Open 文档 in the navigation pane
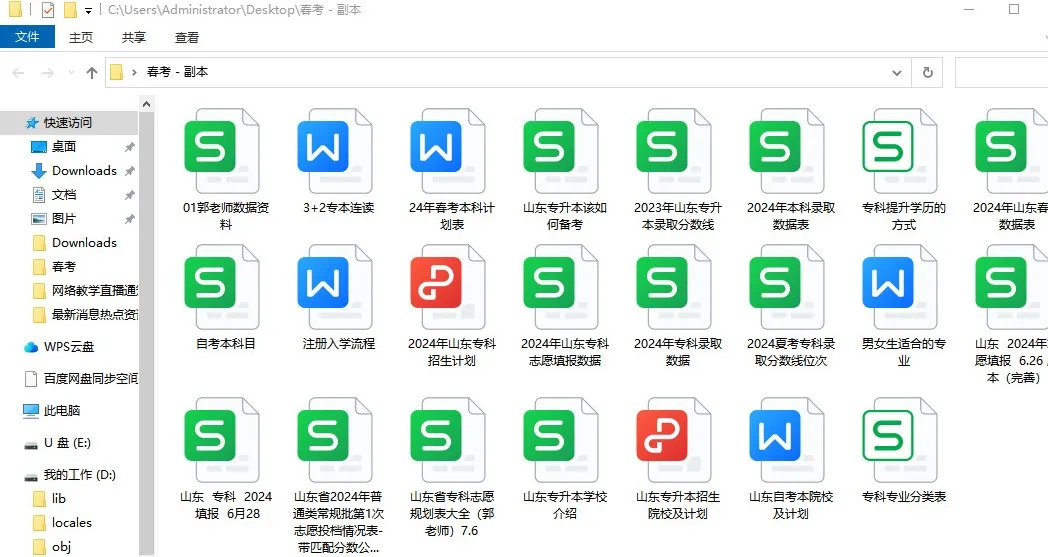This screenshot has height=557, width=1048. tap(64, 195)
